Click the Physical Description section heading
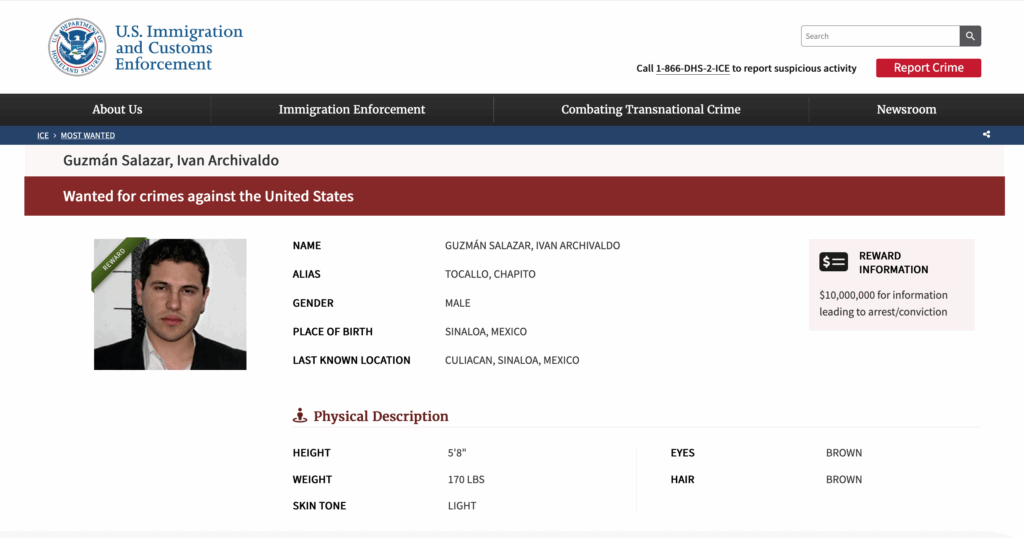The width and height of the screenshot is (1024, 538). (381, 416)
